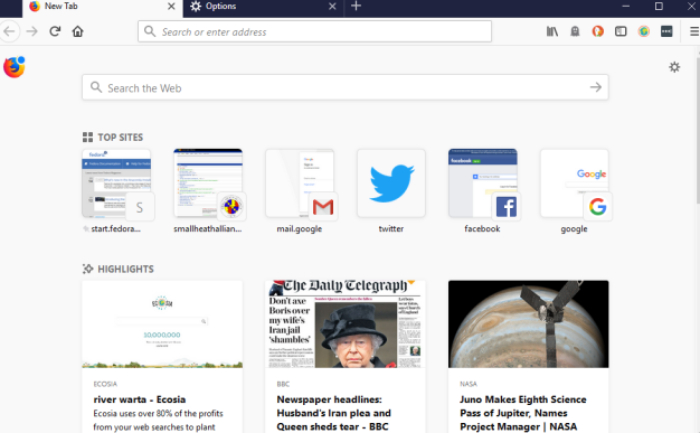Go back to the previous page
This screenshot has height=433, width=700.
coord(9,31)
